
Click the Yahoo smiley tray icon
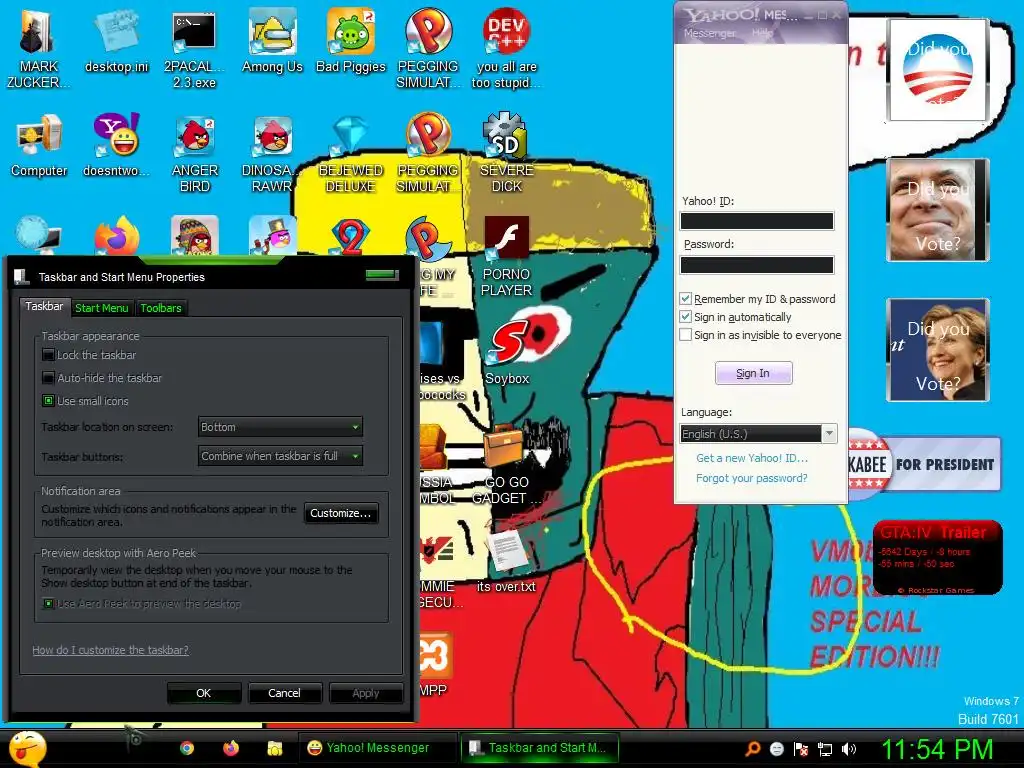(777, 749)
